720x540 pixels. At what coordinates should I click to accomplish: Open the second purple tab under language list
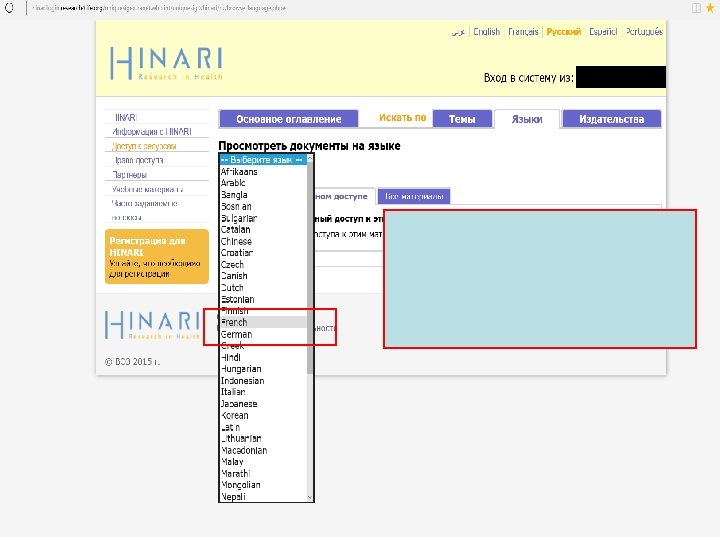pyautogui.click(x=414, y=196)
